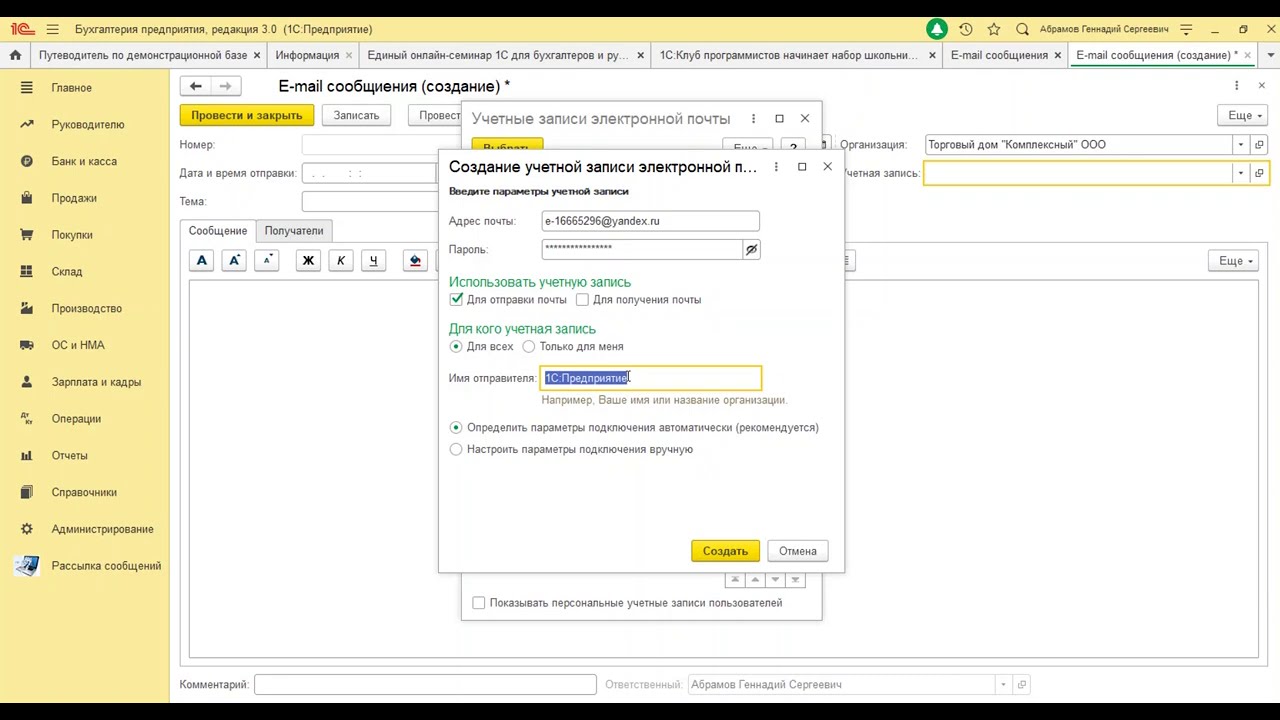Open the Продажи section in the sidebar
Image resolution: width=1280 pixels, height=720 pixels.
[74, 198]
